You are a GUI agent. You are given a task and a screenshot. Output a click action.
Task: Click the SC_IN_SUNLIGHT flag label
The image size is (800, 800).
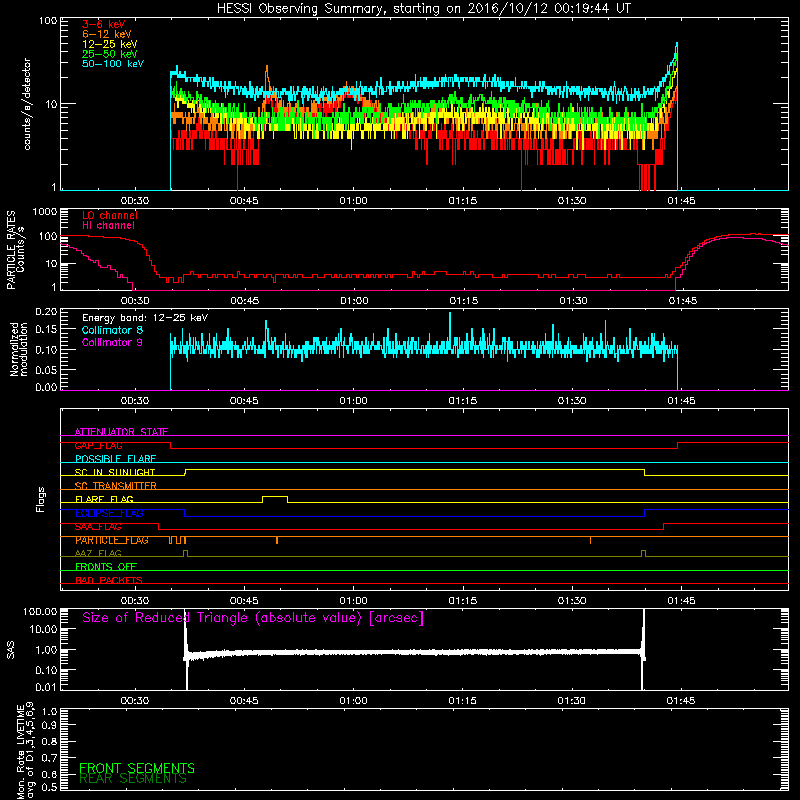[x=115, y=472]
